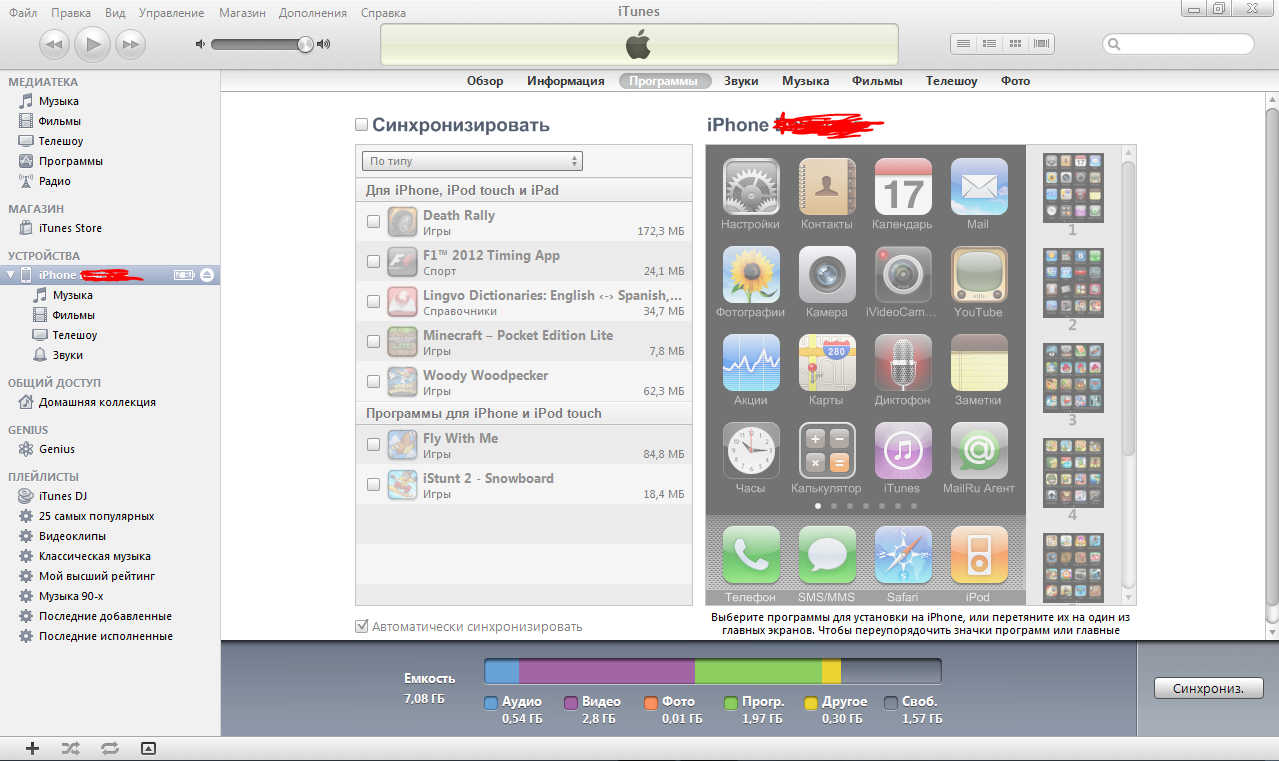This screenshot has height=761, width=1279.
Task: Show the artwork viewer panel button
Action: point(148,747)
